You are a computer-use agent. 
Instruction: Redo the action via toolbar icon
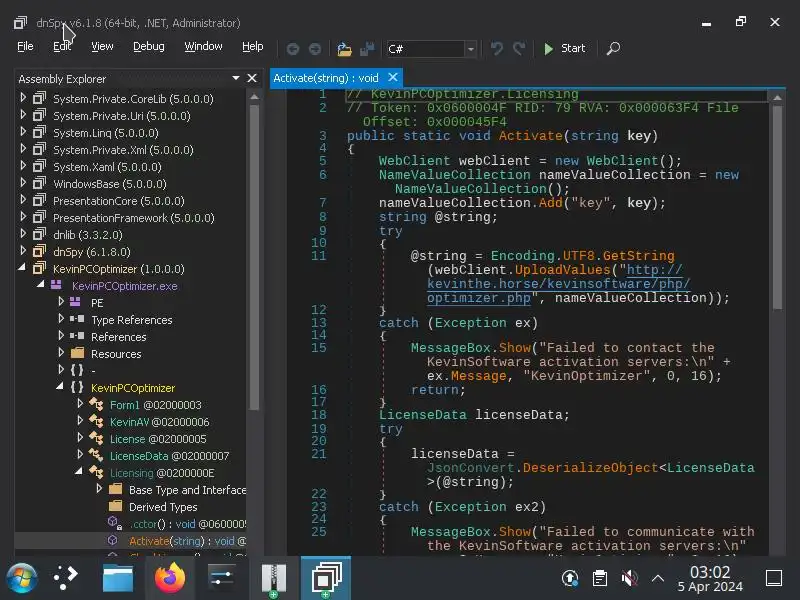pyautogui.click(x=519, y=48)
